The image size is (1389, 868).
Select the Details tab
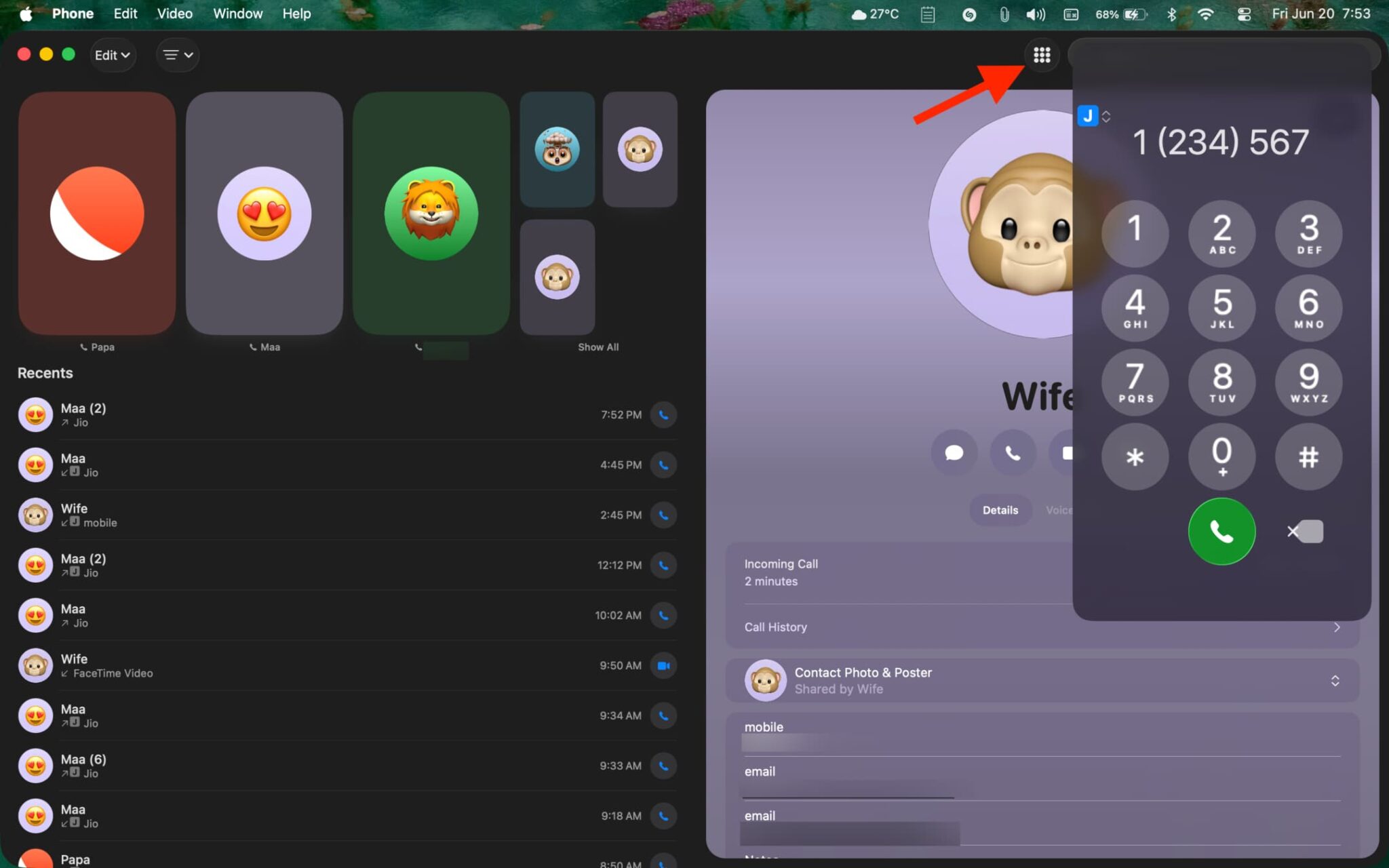(1000, 510)
